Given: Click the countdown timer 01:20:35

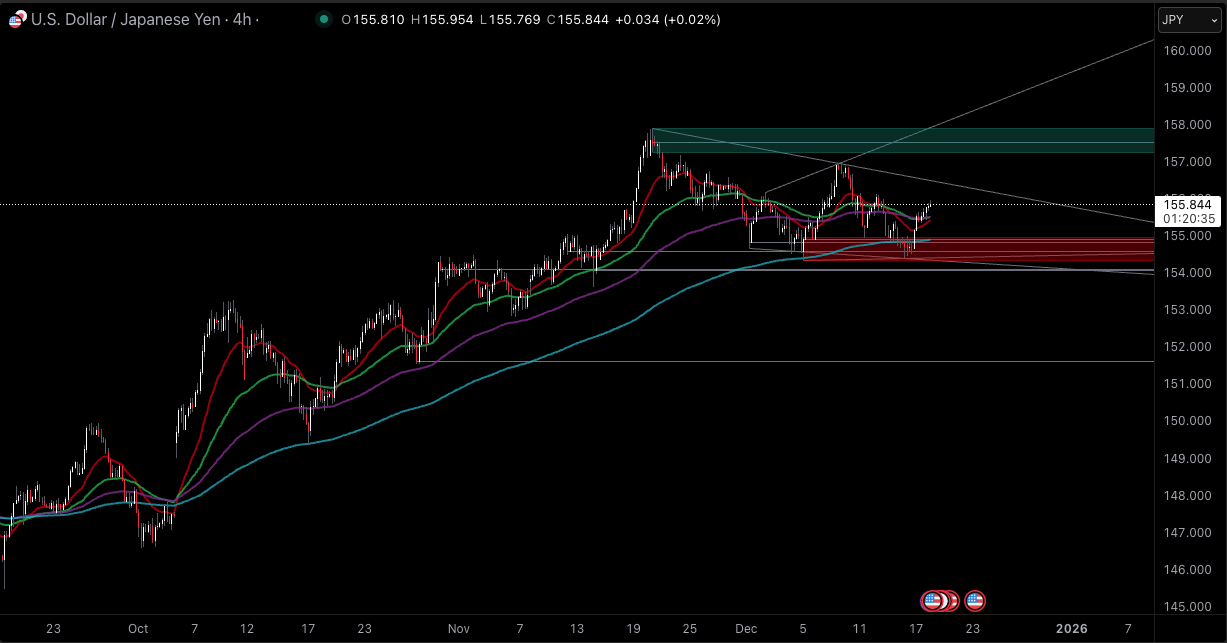Looking at the screenshot, I should (1188, 218).
